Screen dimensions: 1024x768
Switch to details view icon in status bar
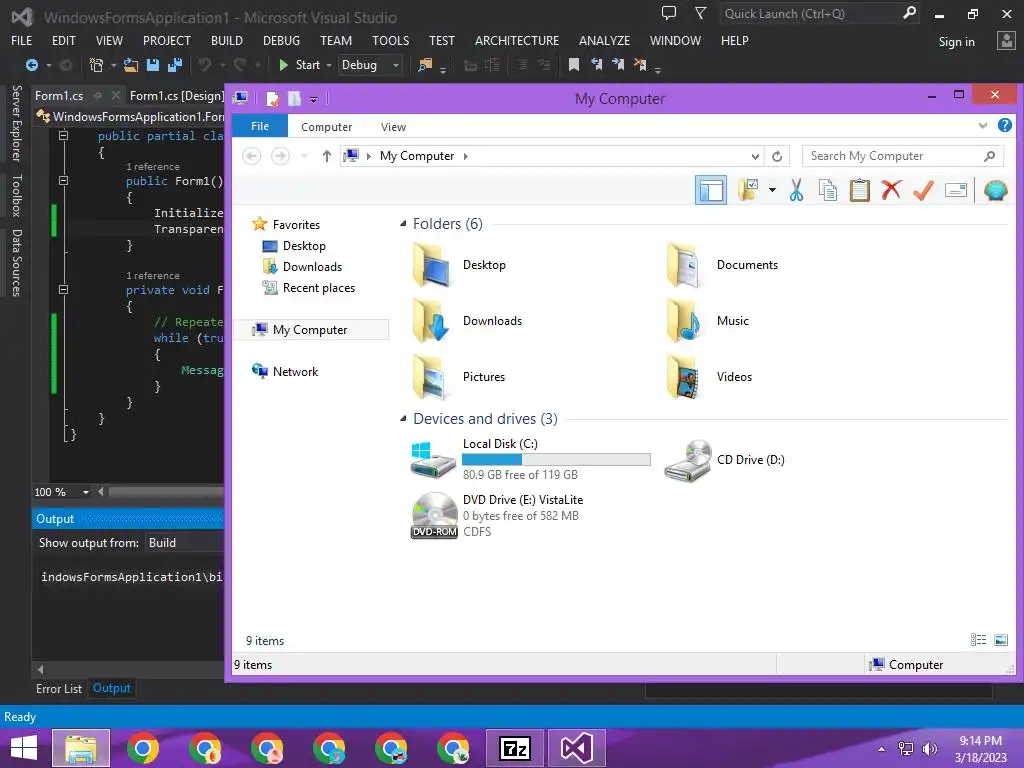point(978,640)
